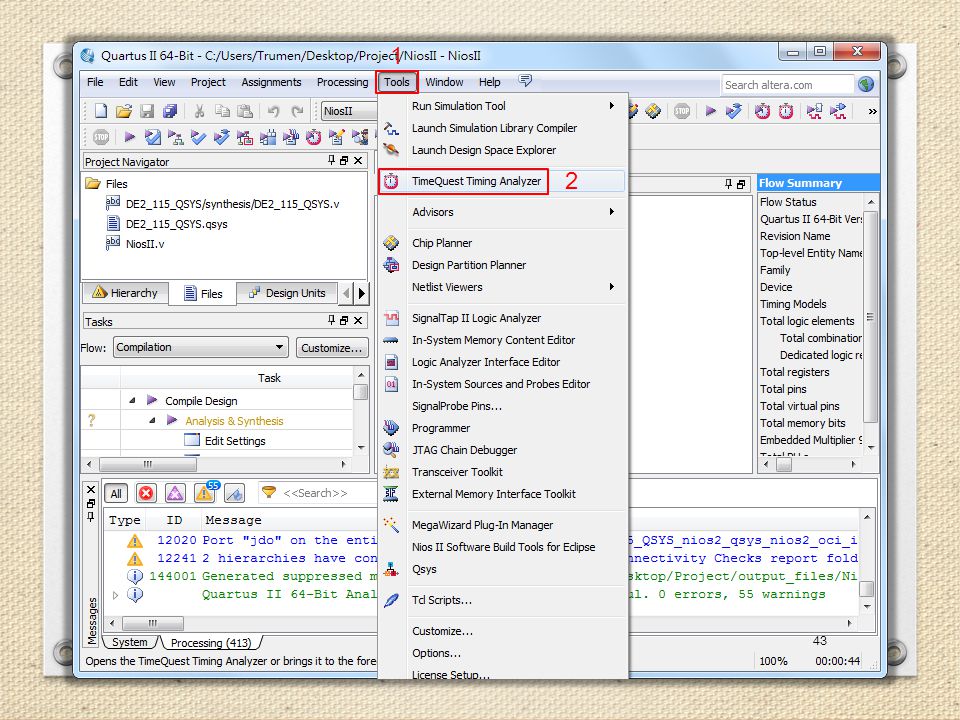Toggle the pin left of Flow Summary
Viewport: 960px width, 720px height.
click(x=728, y=184)
